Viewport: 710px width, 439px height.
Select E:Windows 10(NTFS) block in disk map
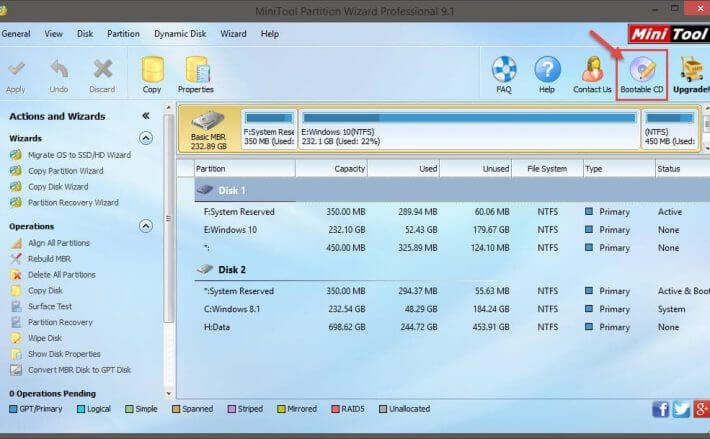pyautogui.click(x=469, y=129)
